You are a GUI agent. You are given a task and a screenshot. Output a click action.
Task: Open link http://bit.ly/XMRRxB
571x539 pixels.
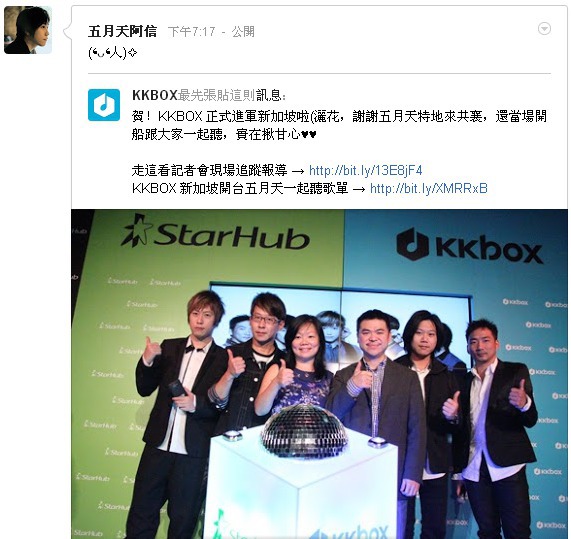tap(428, 188)
